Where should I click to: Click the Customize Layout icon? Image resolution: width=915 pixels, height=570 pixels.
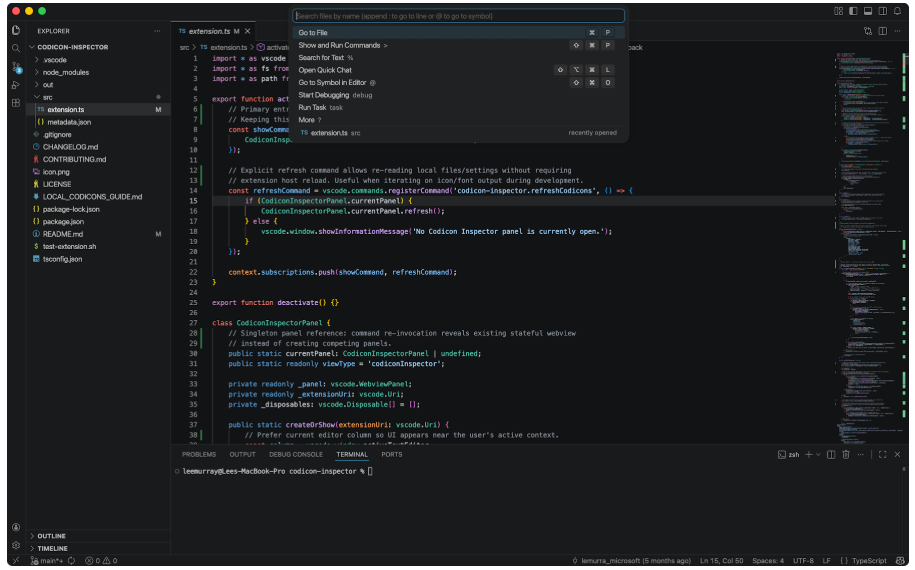839,11
